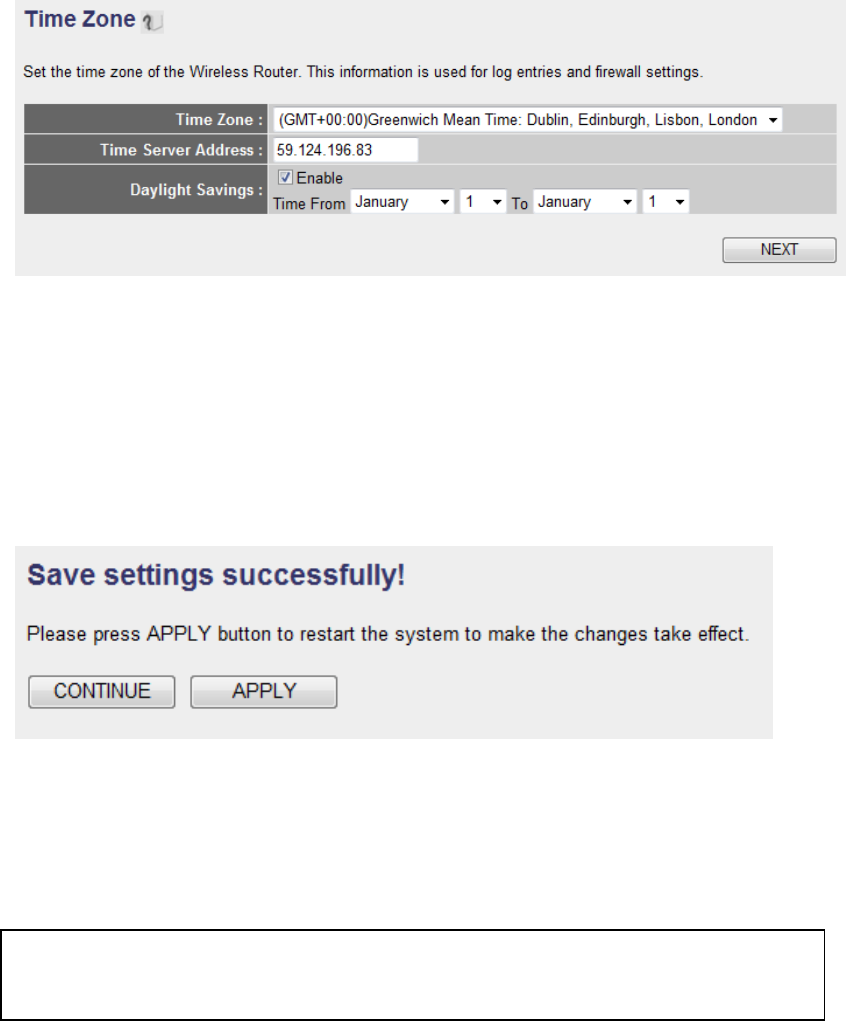Click the 'Daylight Savings :' label
Viewport: 846px width, 1021px height.
click(196, 190)
